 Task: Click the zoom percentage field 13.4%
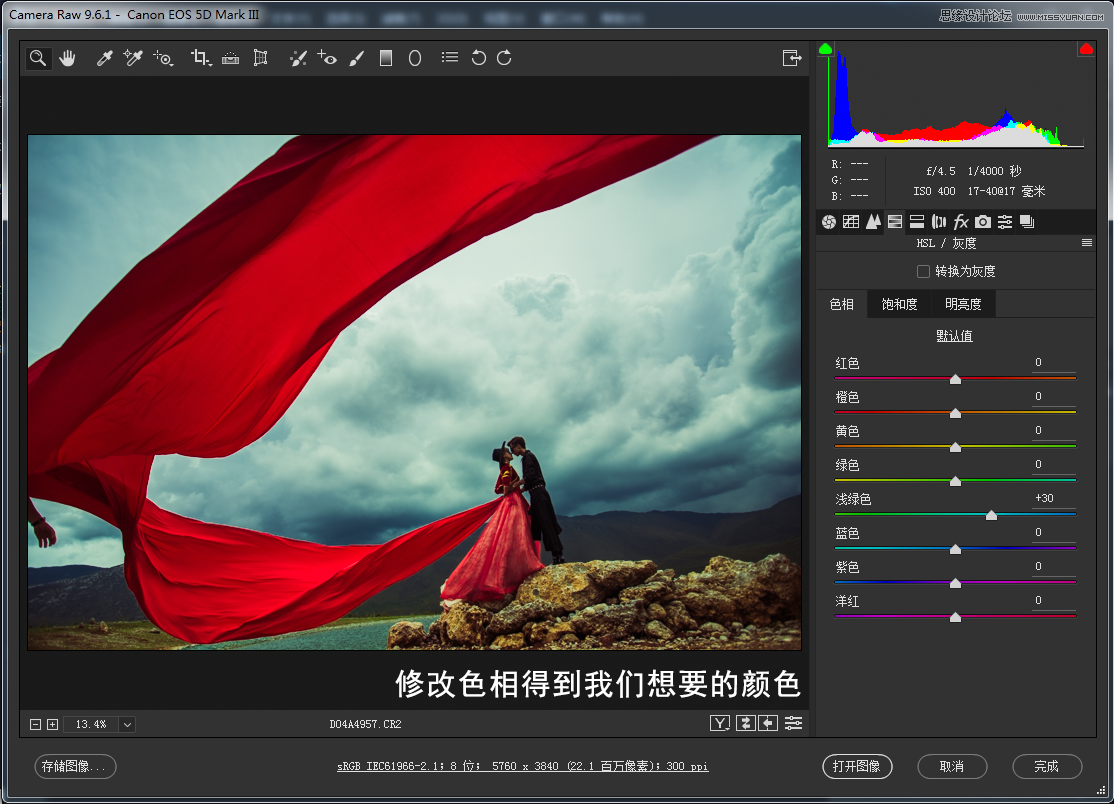(91, 724)
